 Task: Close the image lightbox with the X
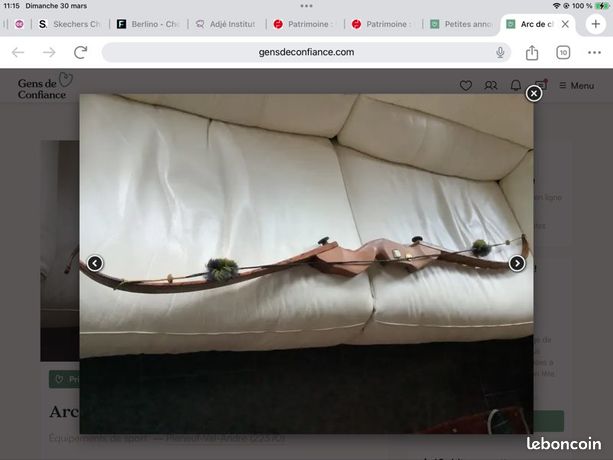tap(534, 93)
